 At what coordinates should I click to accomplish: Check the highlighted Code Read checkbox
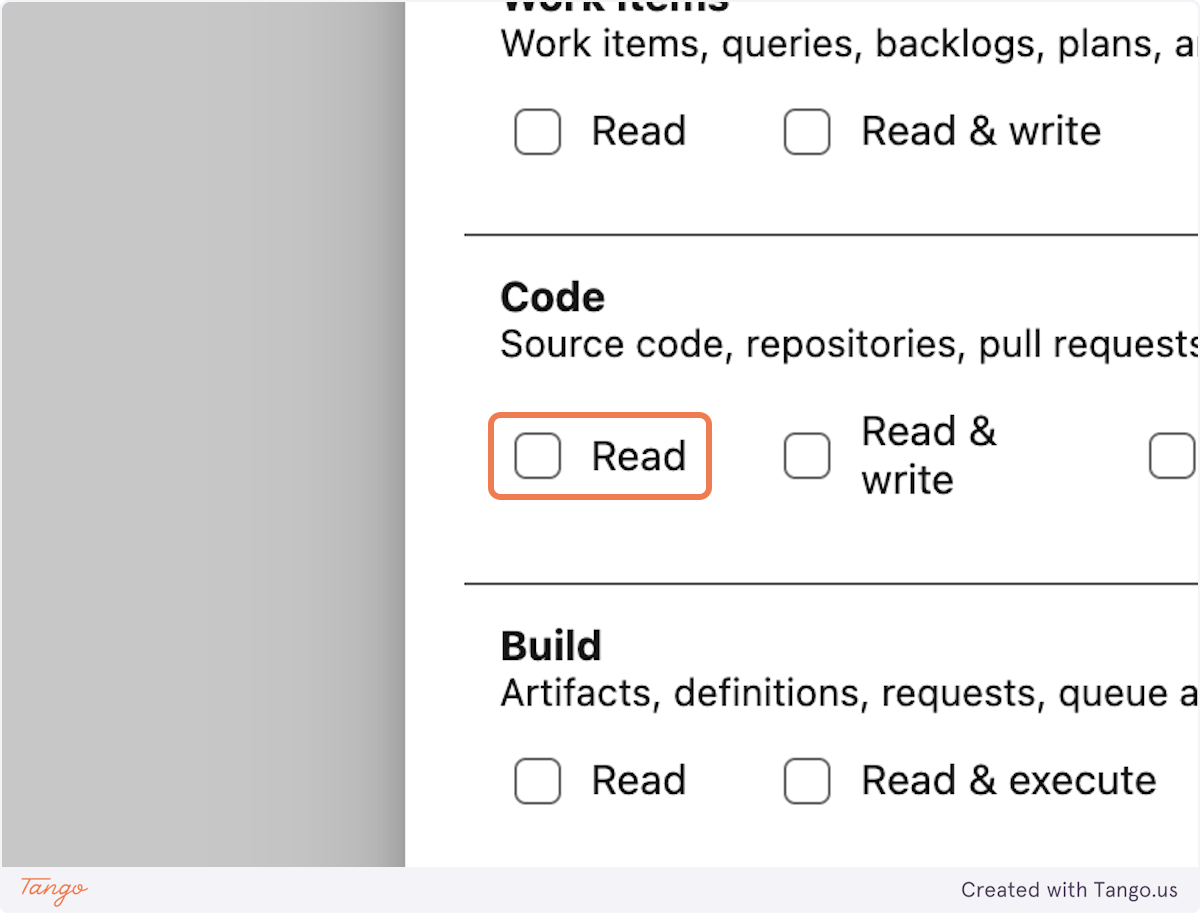537,456
